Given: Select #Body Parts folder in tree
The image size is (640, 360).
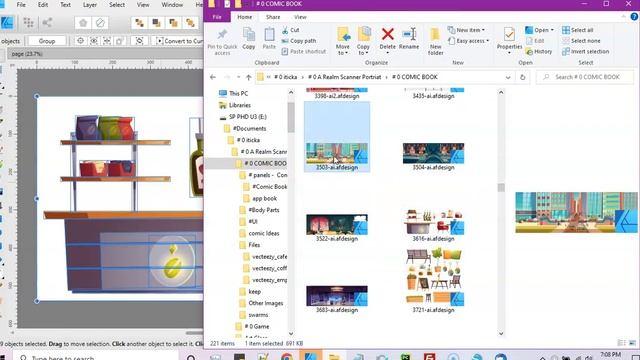Looking at the screenshot, I should (x=264, y=210).
